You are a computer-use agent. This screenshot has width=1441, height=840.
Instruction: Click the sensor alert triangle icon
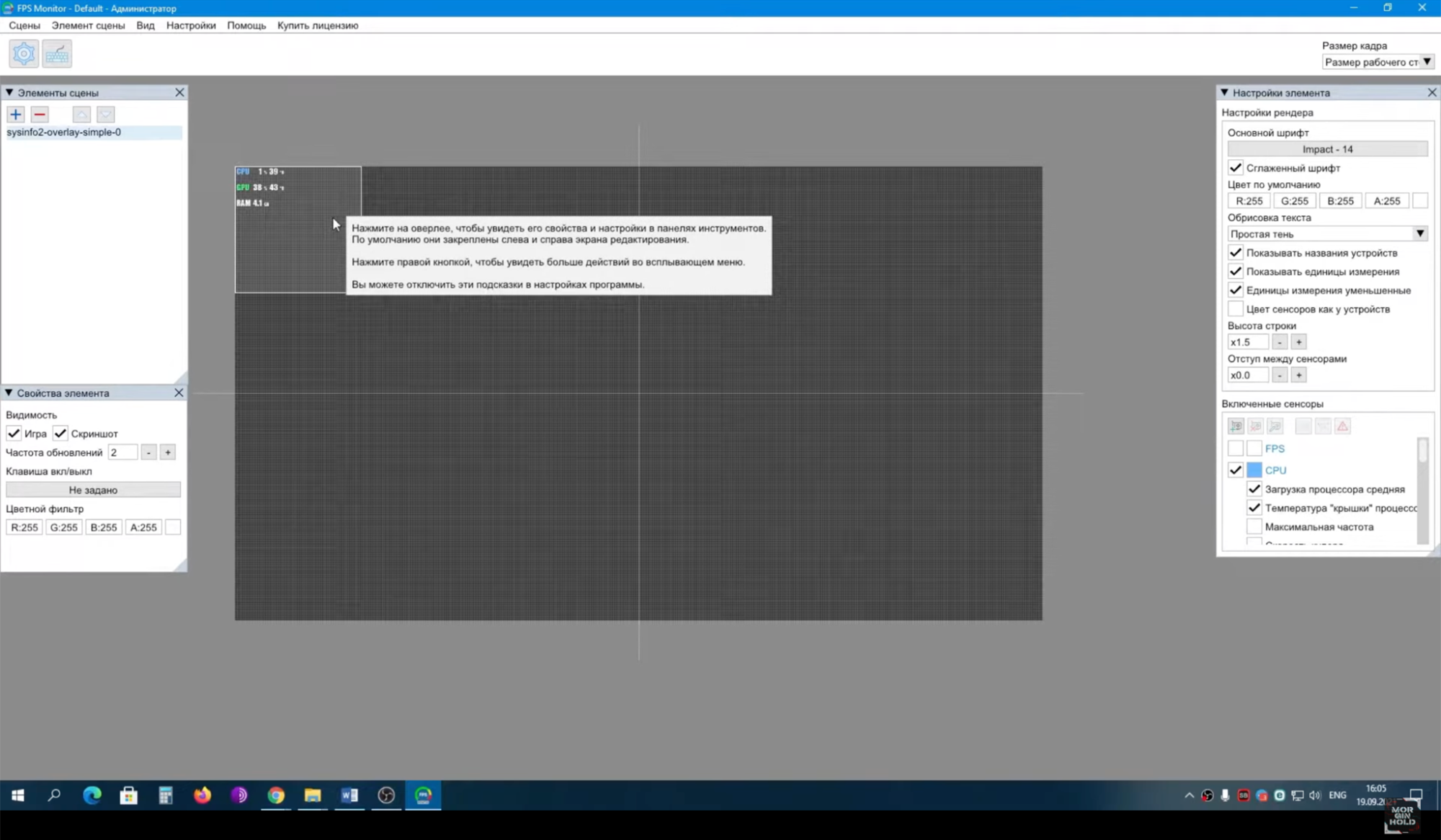tap(1342, 426)
